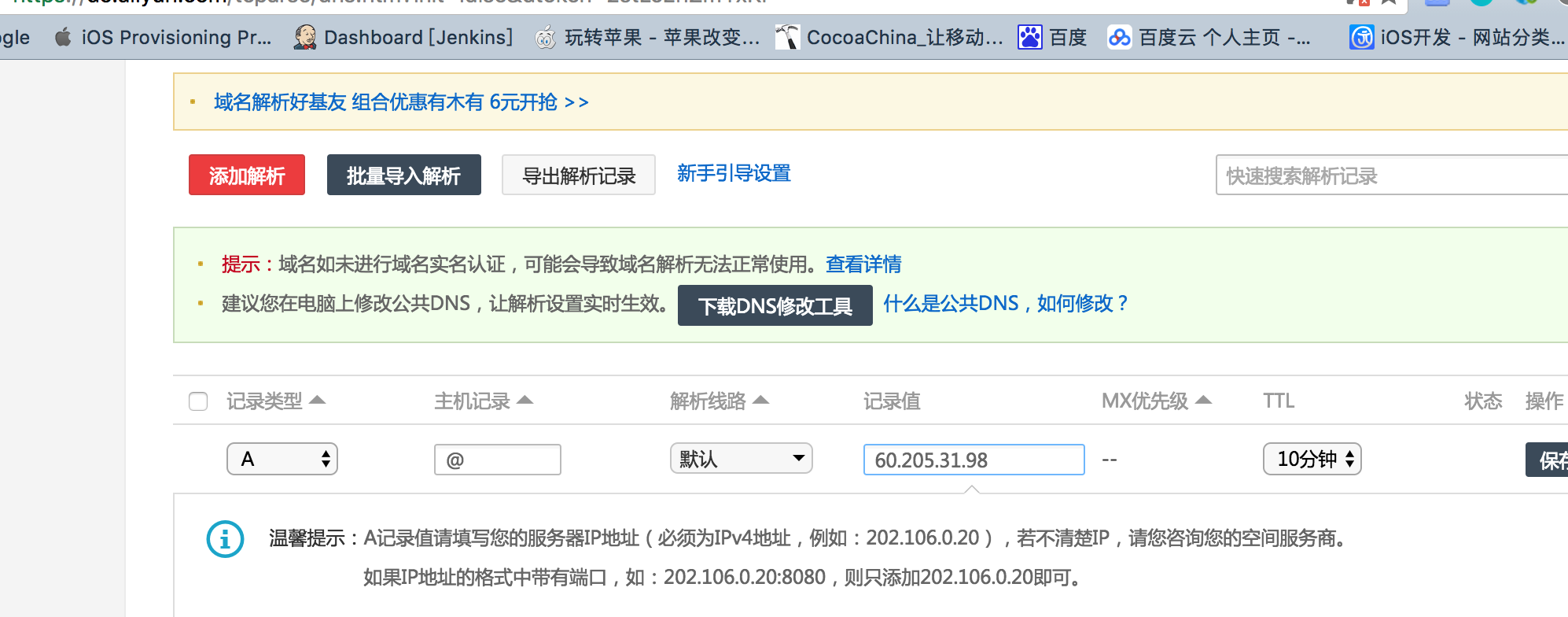Click the 操作 column header
Screen dimensions: 1568x617
pos(1544,401)
